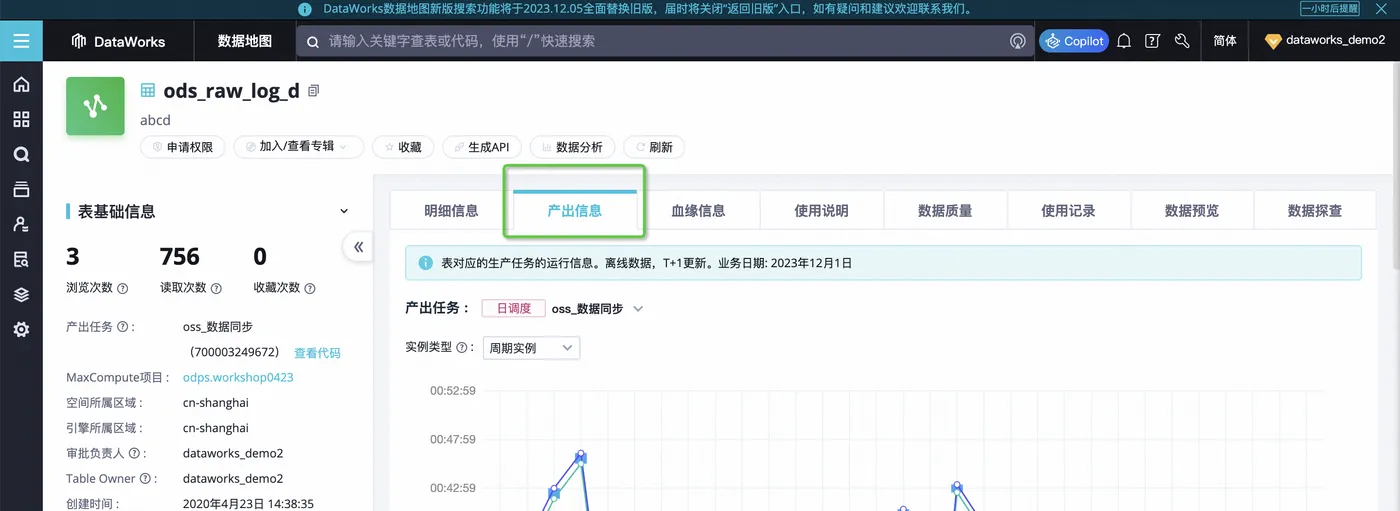Click the 数据分析 button
The image size is (1400, 511).
pos(571,147)
